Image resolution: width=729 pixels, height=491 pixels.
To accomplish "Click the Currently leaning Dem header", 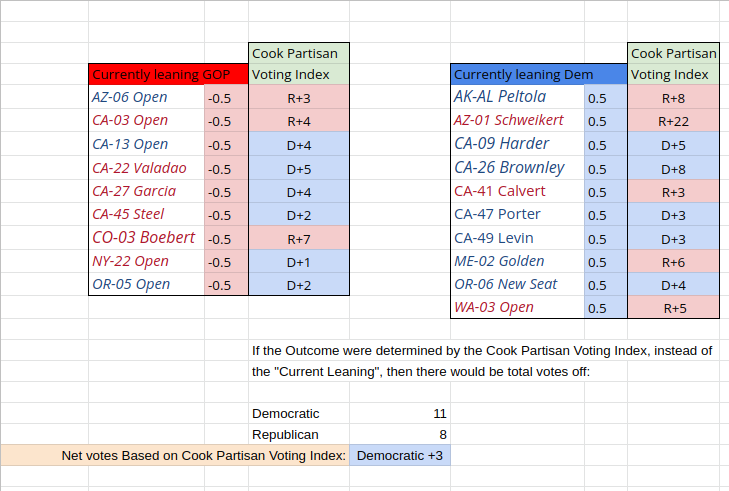I will tap(539, 74).
